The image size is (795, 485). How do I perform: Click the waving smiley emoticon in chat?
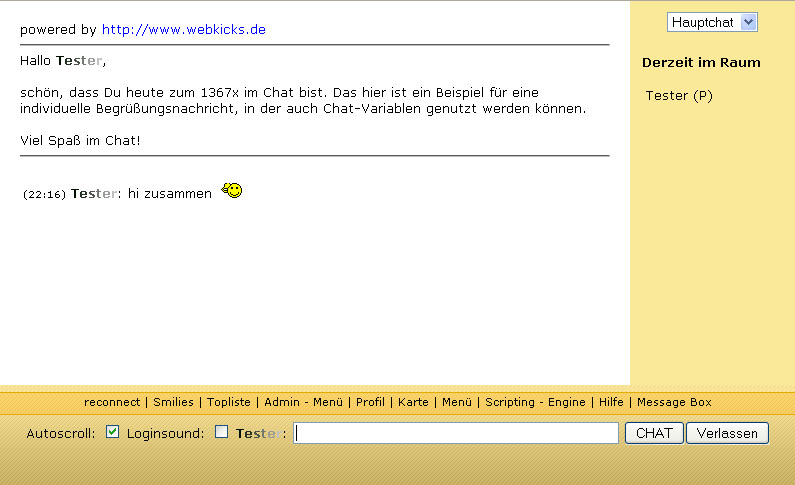point(232,190)
